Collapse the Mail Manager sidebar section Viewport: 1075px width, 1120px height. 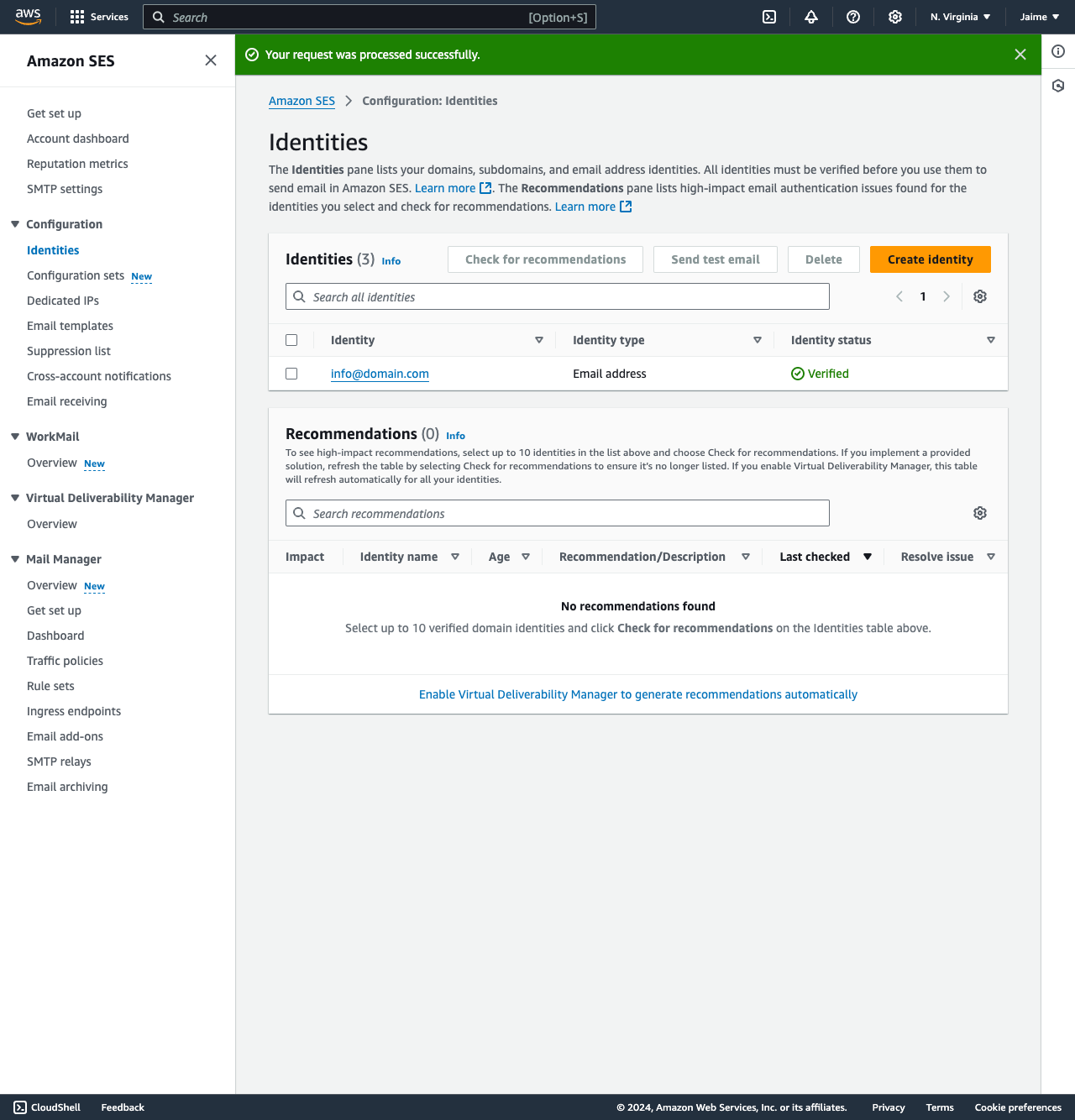tap(15, 559)
